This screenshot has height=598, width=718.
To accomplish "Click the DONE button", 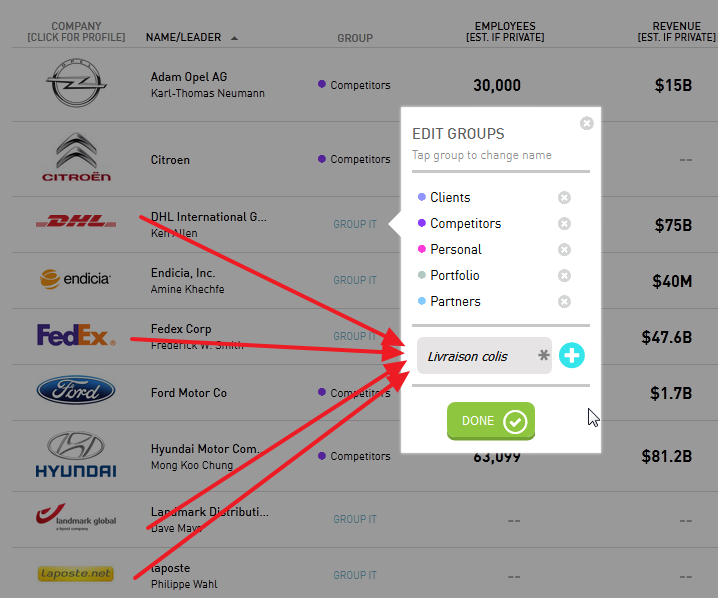I will pyautogui.click(x=491, y=421).
